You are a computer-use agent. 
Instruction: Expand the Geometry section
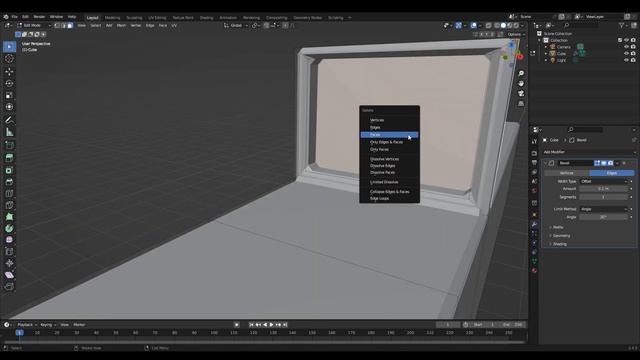click(x=560, y=236)
